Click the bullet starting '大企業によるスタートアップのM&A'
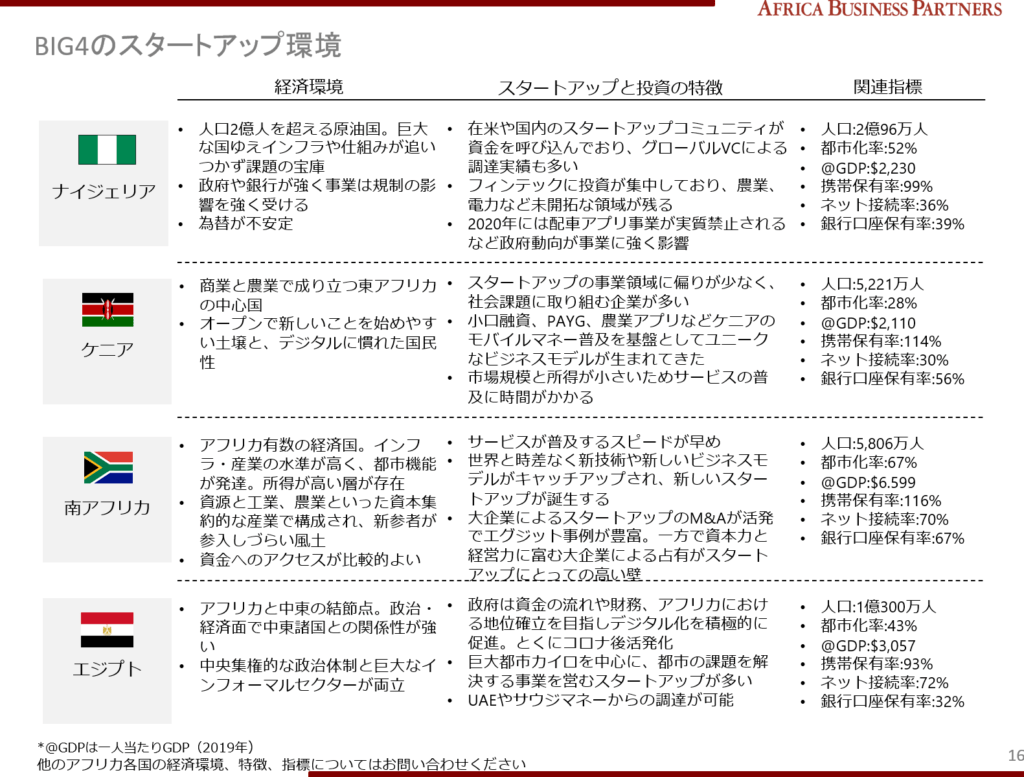Image resolution: width=1024 pixels, height=777 pixels. (x=620, y=546)
